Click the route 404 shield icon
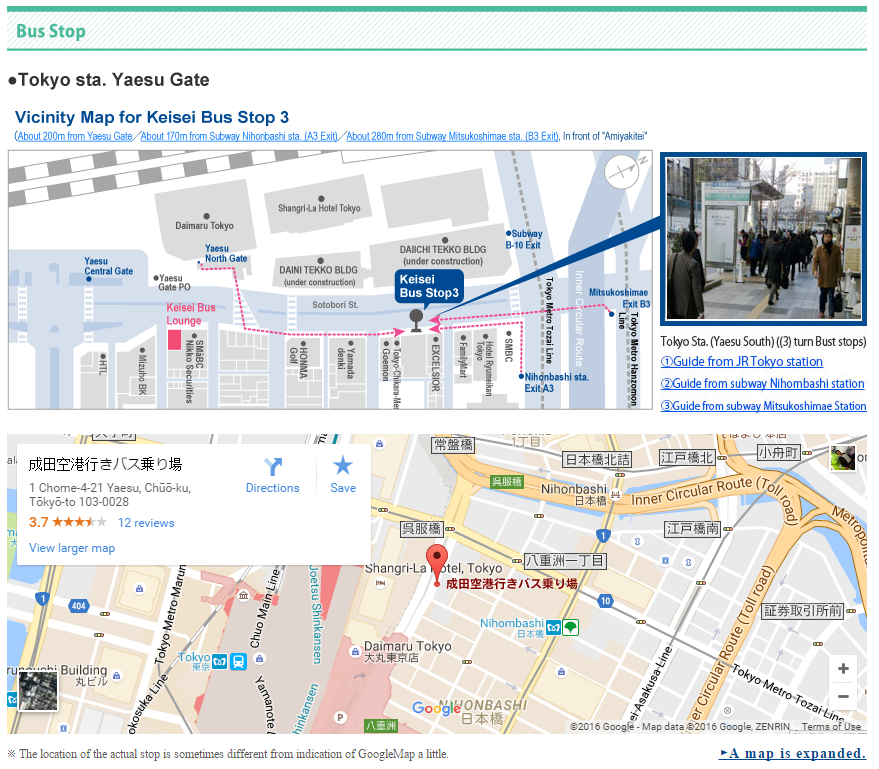The width and height of the screenshot is (879, 769). tap(78, 606)
